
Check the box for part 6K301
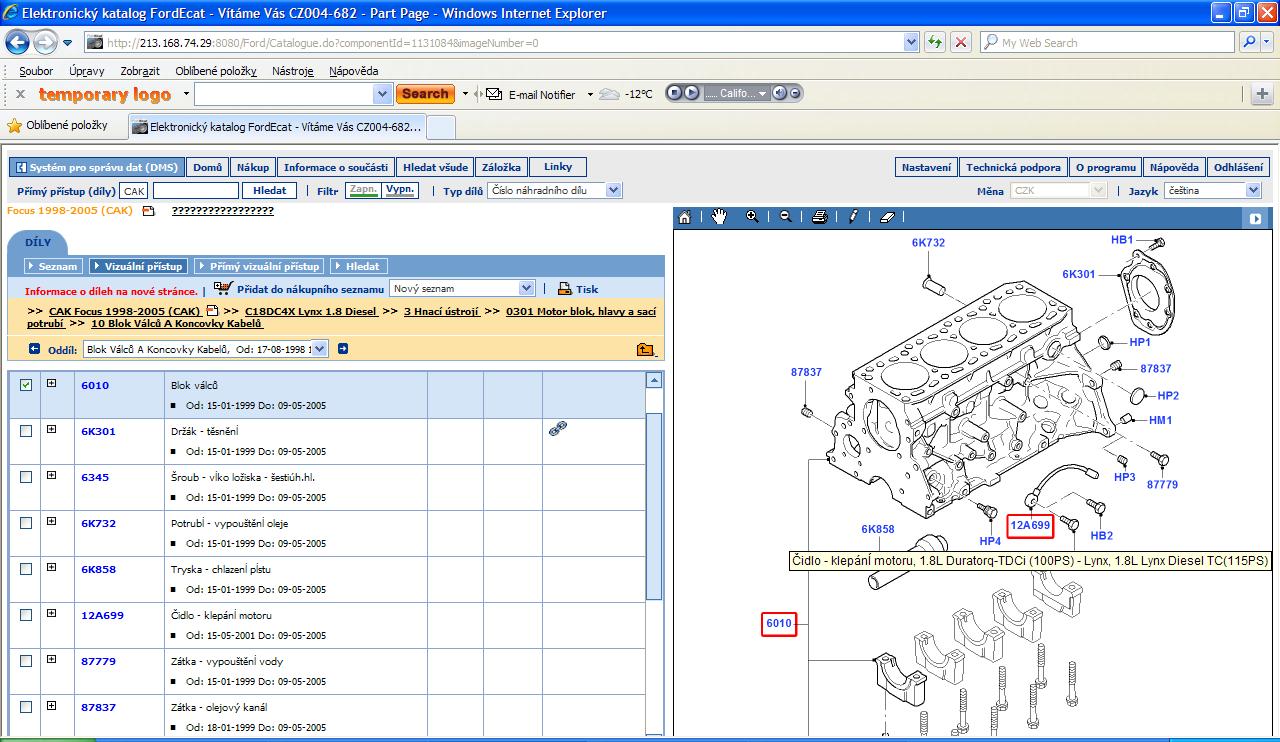coord(26,431)
